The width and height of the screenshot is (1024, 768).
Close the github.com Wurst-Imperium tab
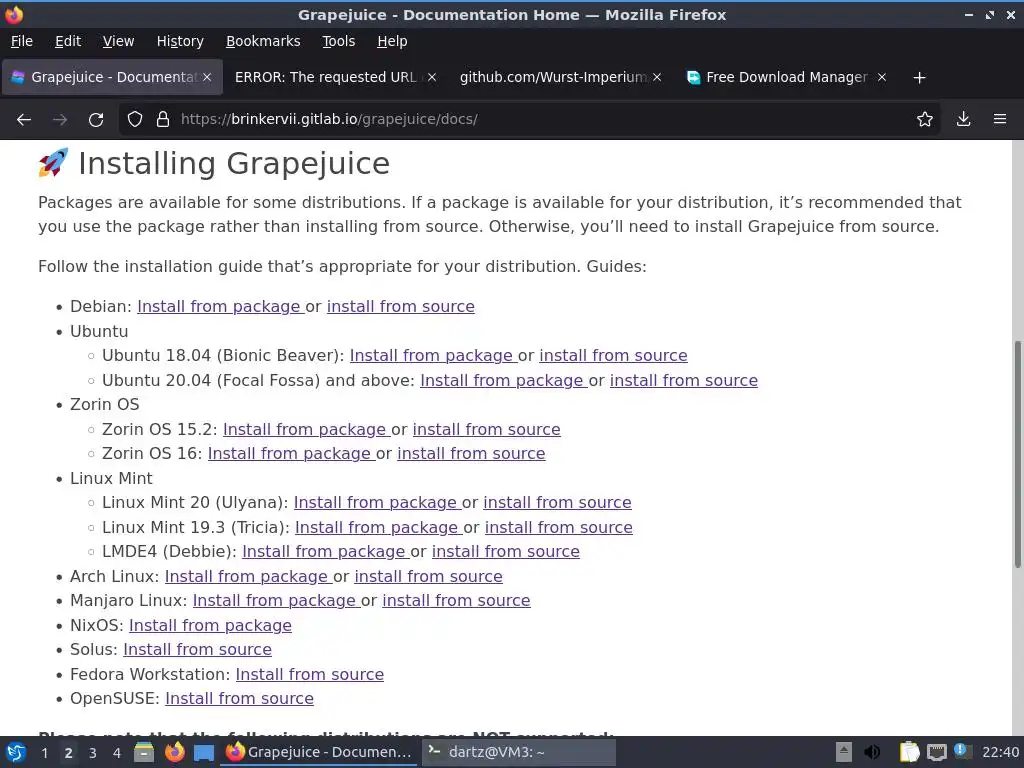tap(657, 77)
